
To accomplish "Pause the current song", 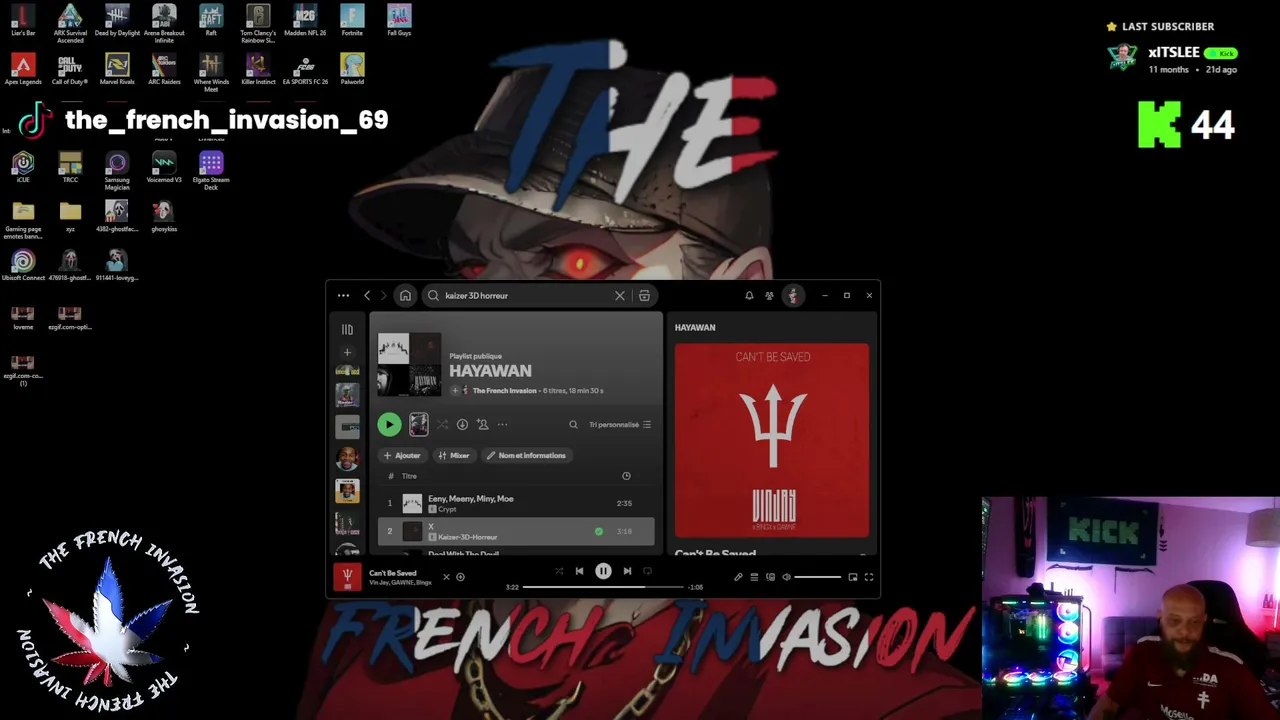I will (603, 571).
